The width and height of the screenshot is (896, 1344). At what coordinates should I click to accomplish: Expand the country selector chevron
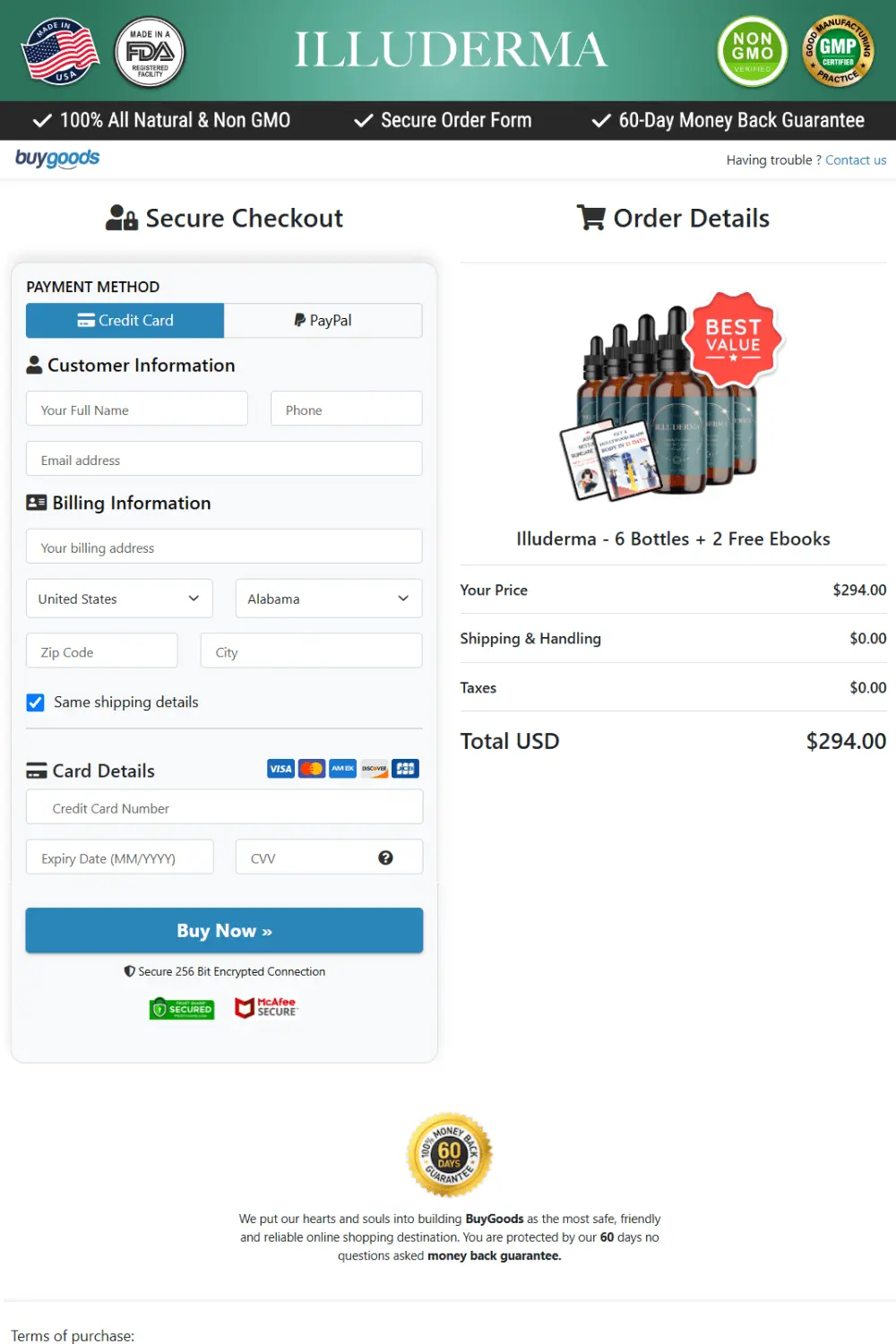[x=193, y=599]
